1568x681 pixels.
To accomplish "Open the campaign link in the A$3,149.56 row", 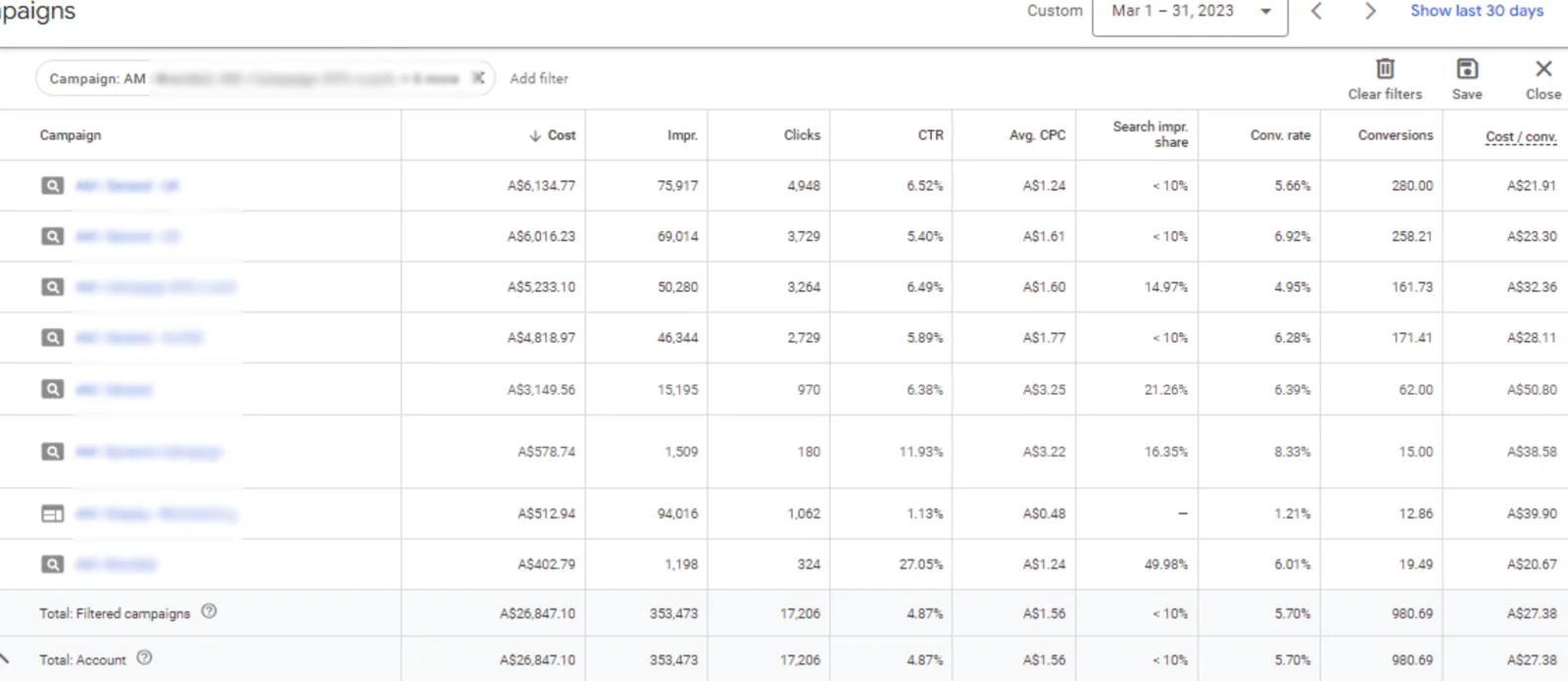I will tap(114, 390).
